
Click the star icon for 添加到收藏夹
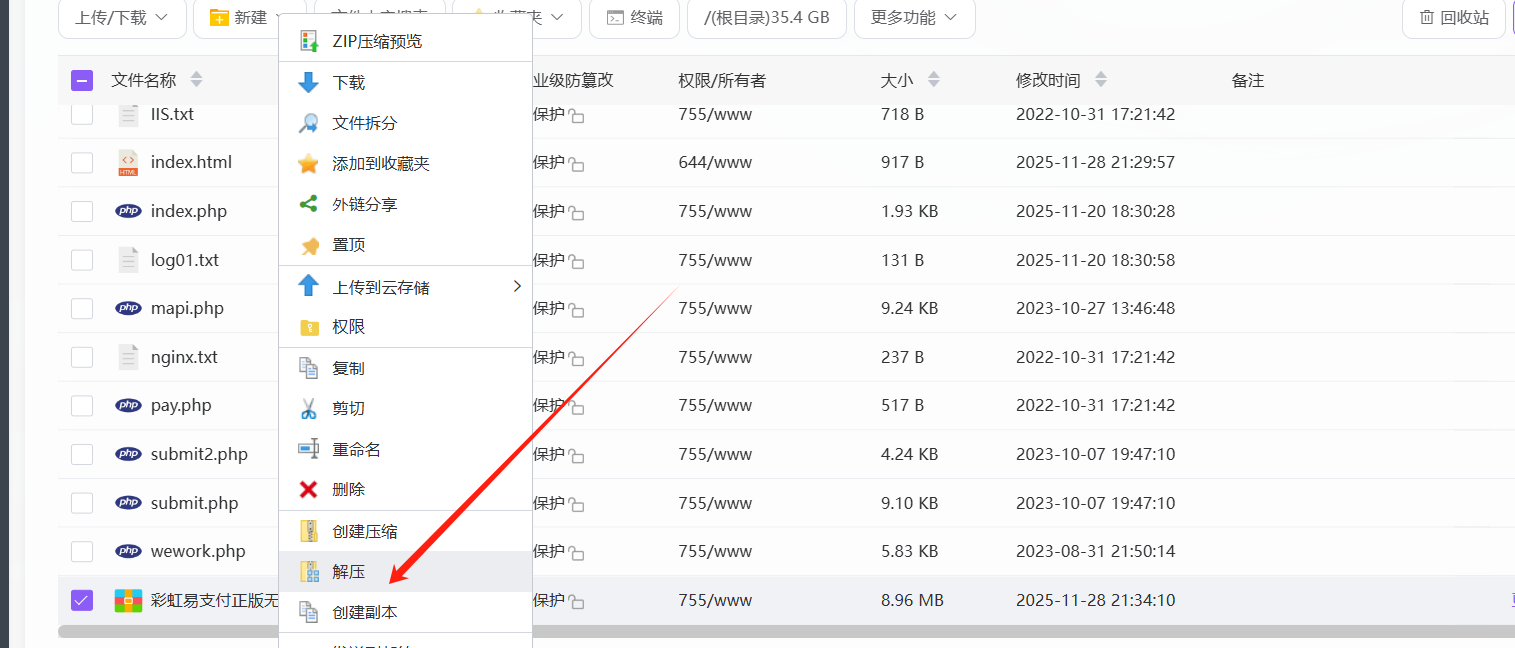point(309,164)
